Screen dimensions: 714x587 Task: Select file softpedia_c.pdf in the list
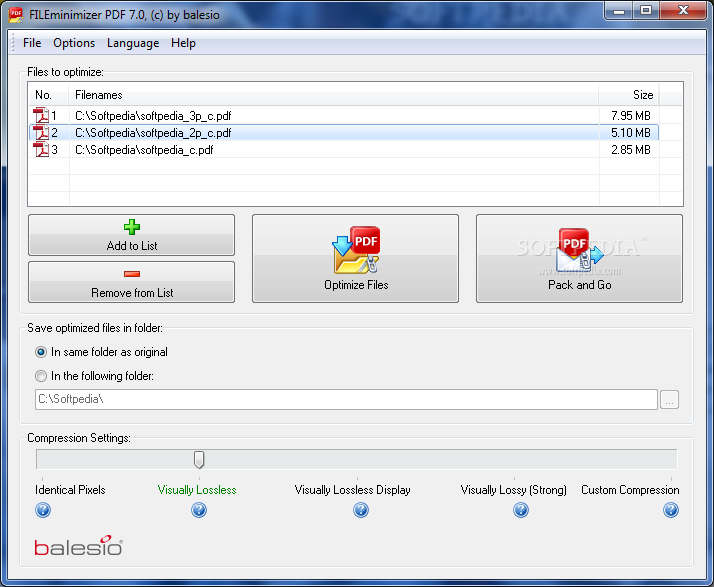point(144,150)
